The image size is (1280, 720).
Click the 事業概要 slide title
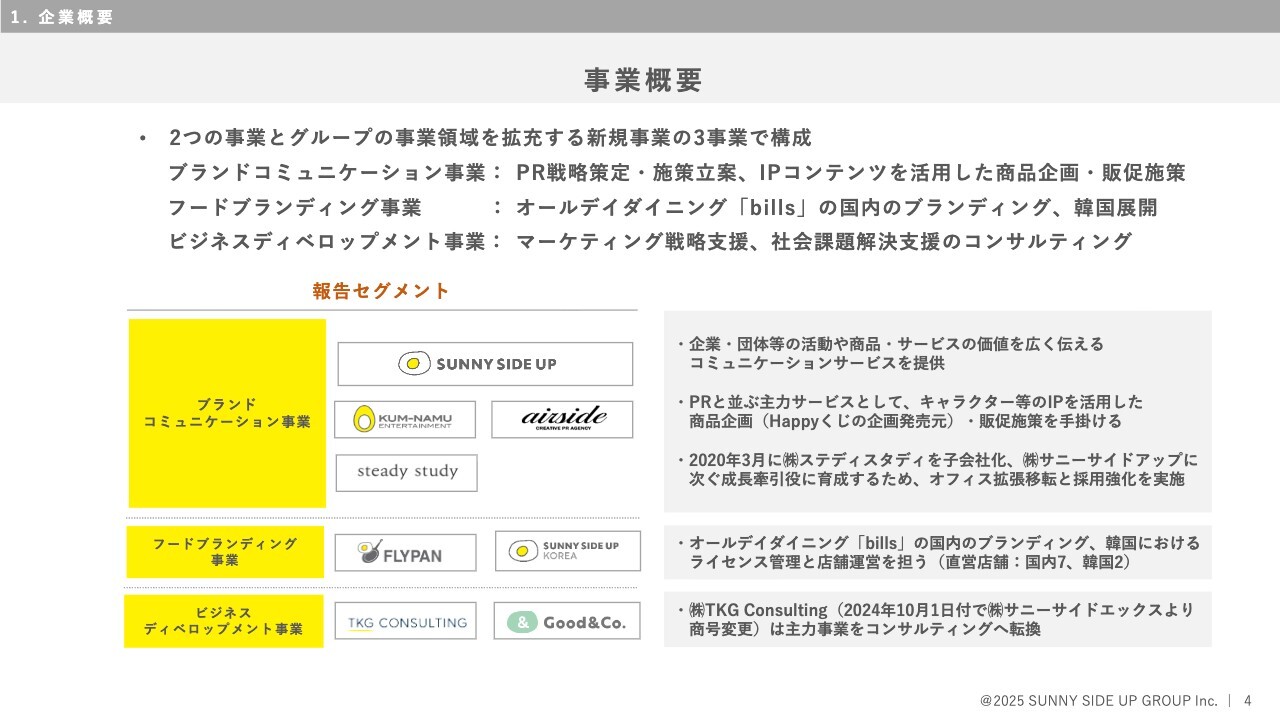point(643,81)
